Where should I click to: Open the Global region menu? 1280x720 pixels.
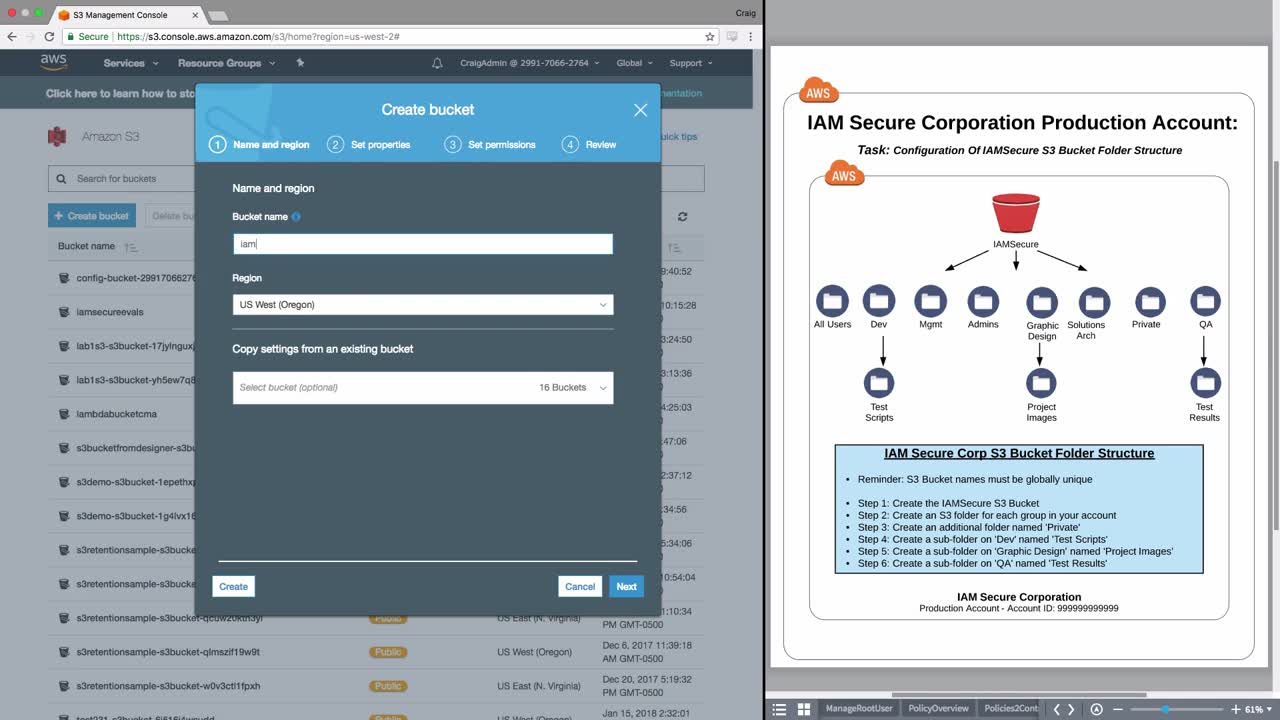pos(634,63)
